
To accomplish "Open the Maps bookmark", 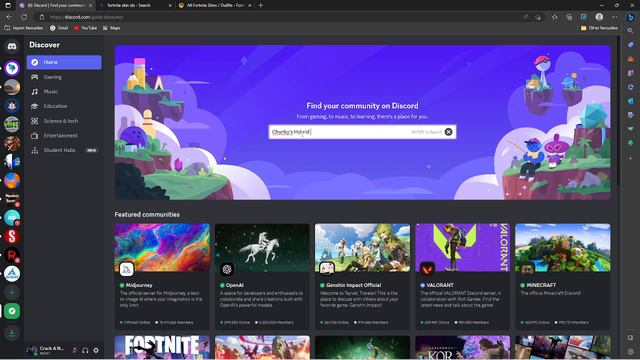I will [x=111, y=28].
